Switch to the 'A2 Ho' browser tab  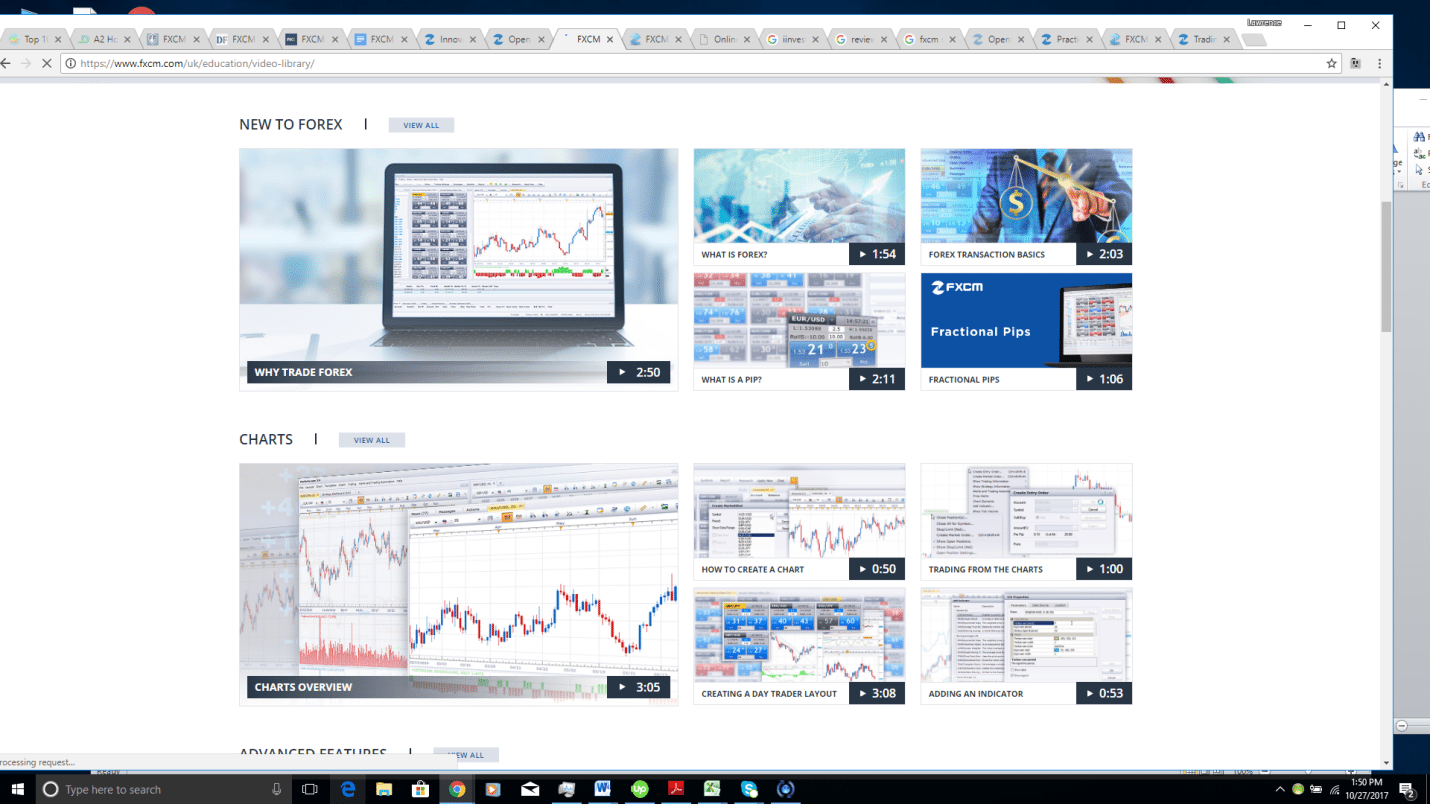point(105,39)
